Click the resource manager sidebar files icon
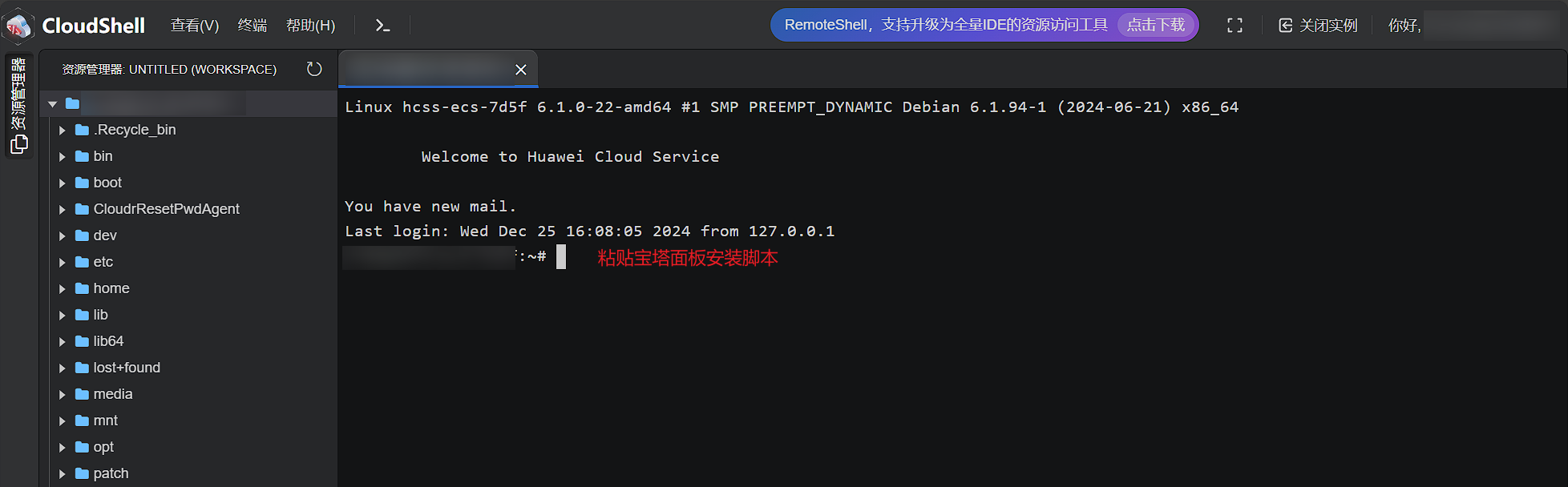Screen dimensions: 1568x487 [19, 144]
